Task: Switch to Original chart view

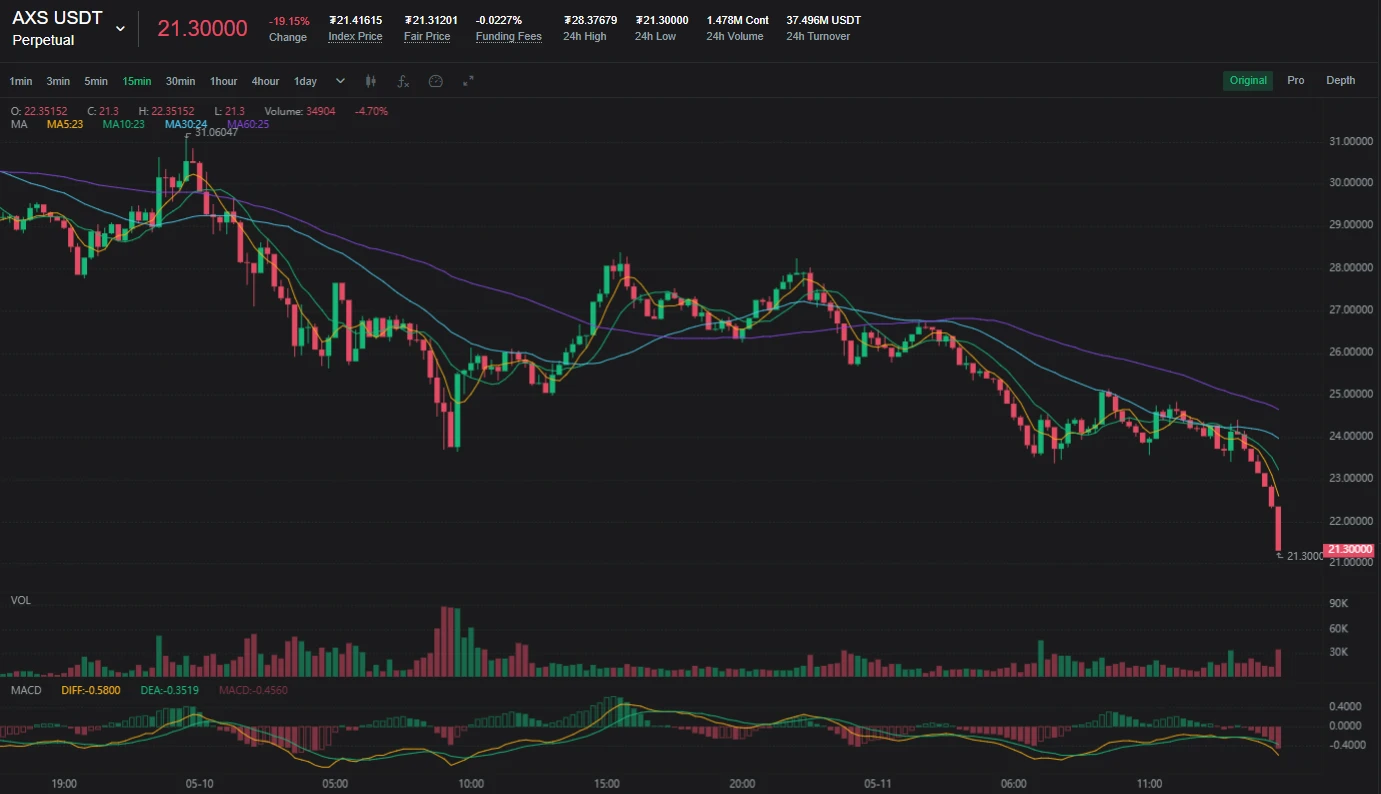Action: coord(1248,80)
